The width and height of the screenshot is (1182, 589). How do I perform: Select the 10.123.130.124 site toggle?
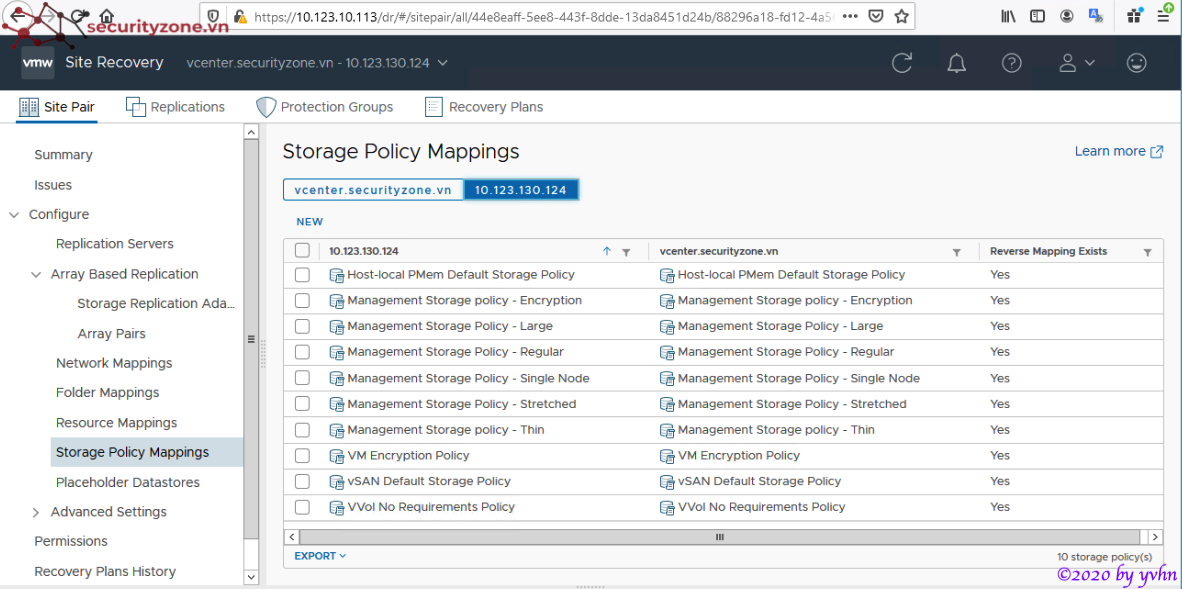pos(521,190)
